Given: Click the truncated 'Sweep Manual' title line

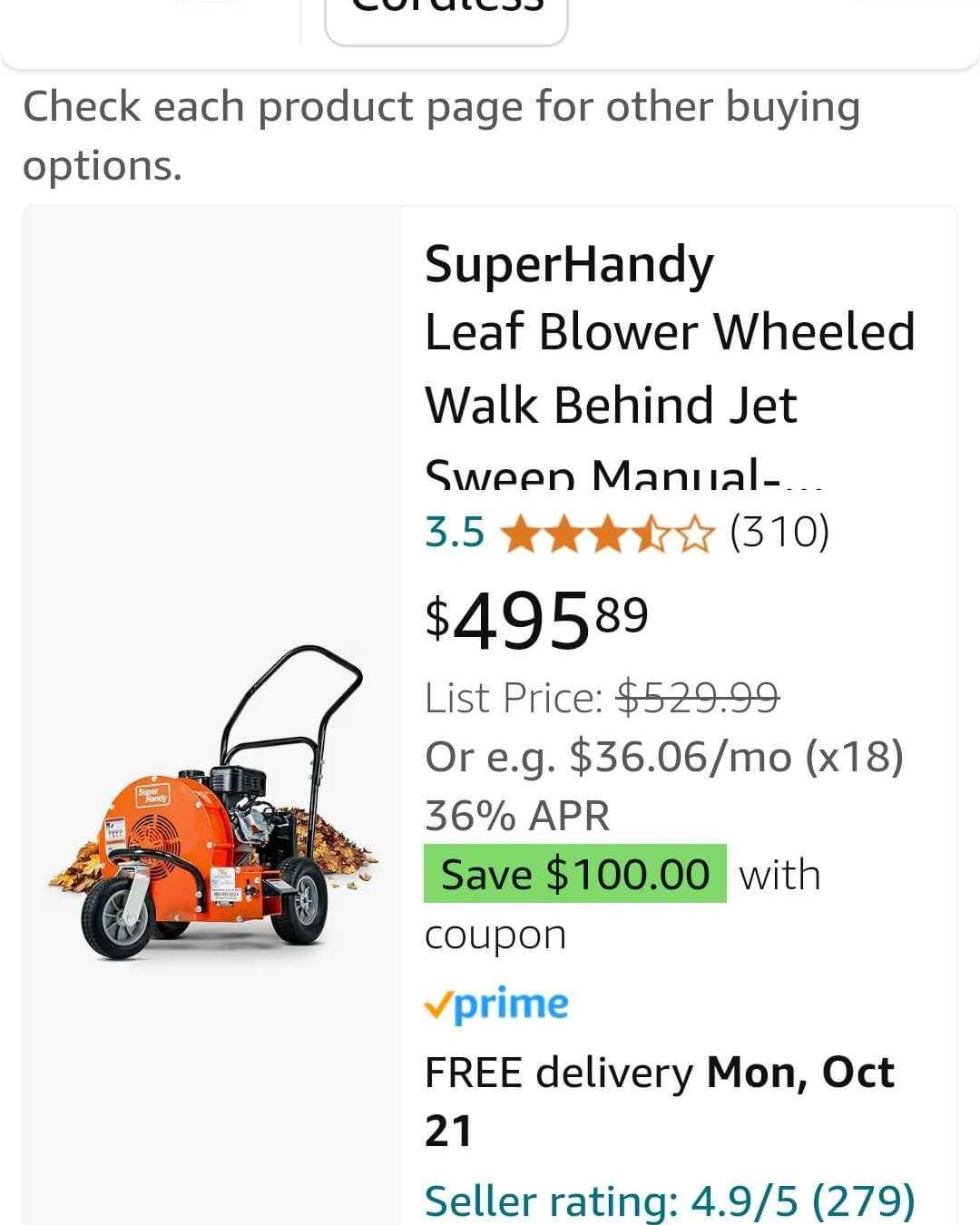Looking at the screenshot, I should (623, 474).
